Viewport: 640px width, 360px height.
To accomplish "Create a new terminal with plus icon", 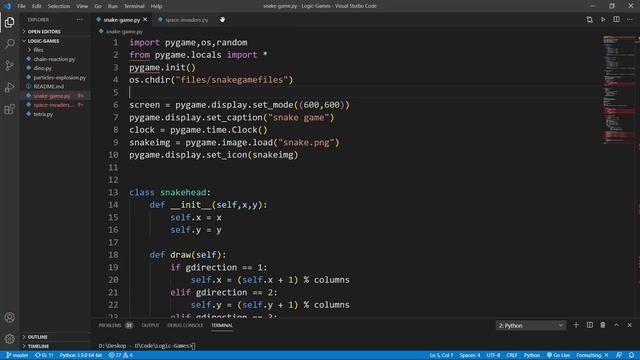I will (576, 325).
